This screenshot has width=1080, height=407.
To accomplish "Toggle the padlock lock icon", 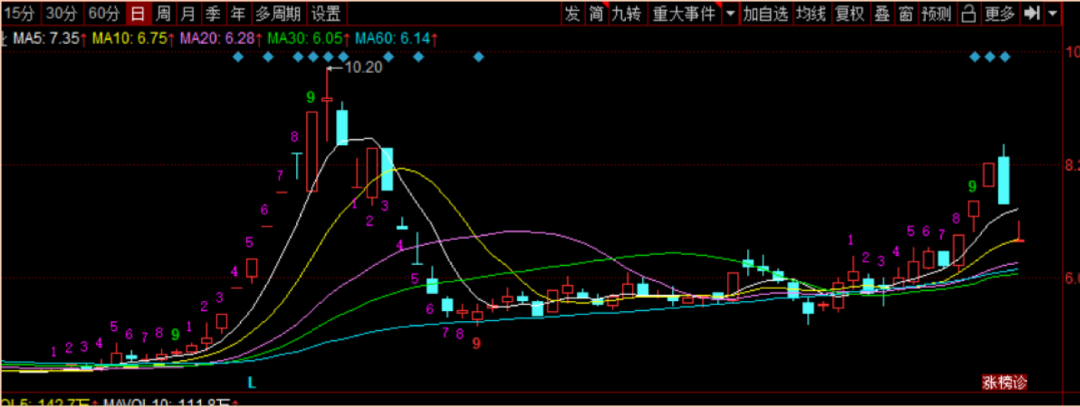I will [969, 13].
